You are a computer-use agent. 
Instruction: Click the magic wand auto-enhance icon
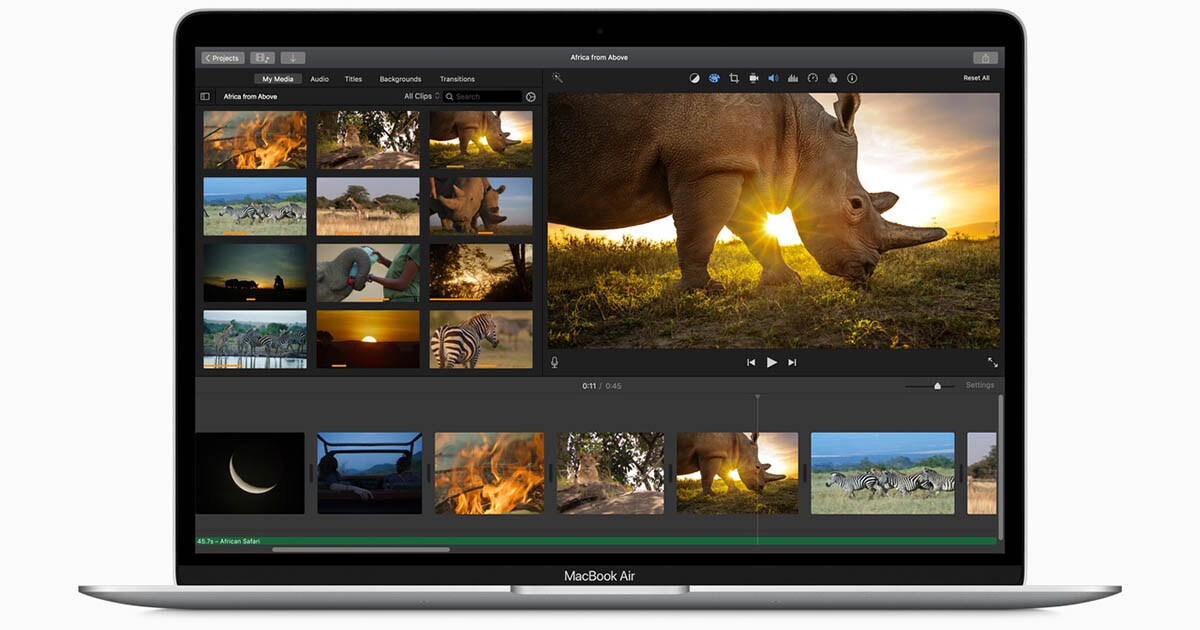pos(558,78)
